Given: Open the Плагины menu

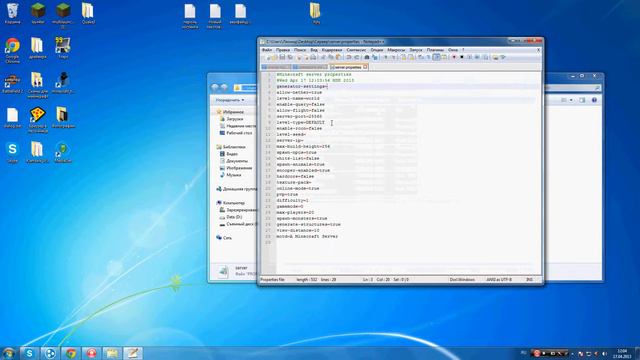Looking at the screenshot, I should pos(435,50).
